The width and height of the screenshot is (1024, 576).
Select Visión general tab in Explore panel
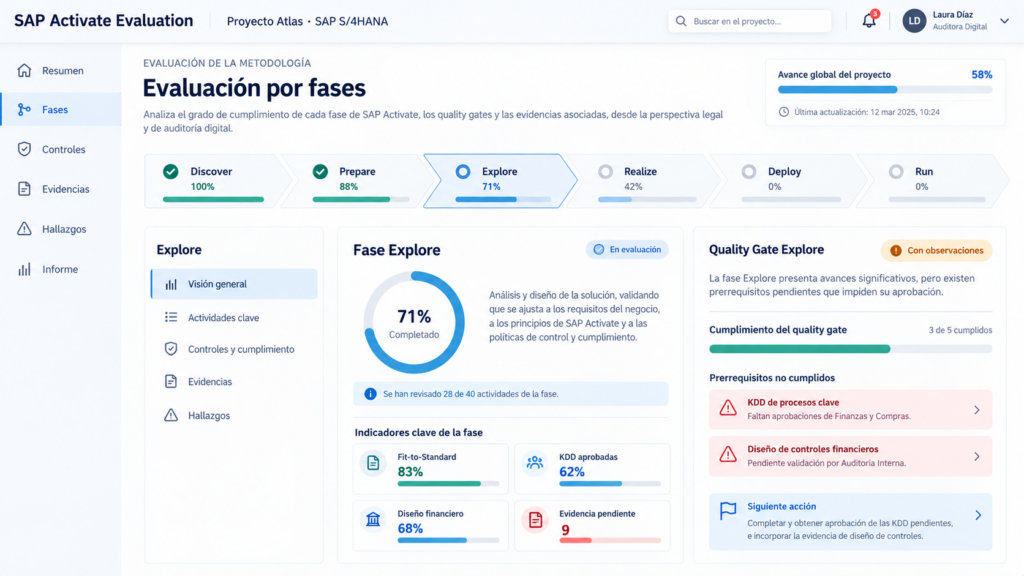click(234, 284)
